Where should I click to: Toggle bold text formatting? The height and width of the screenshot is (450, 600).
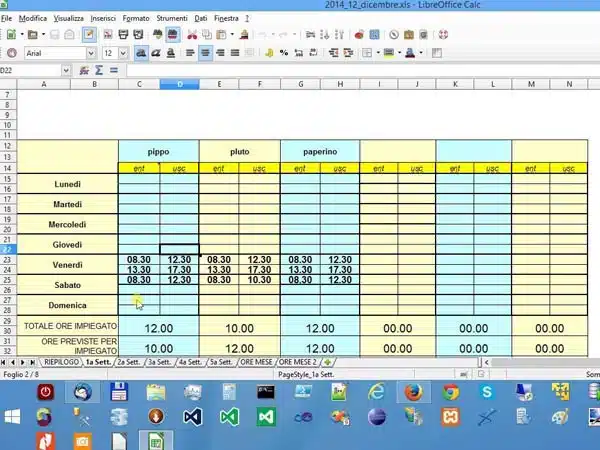coord(140,53)
